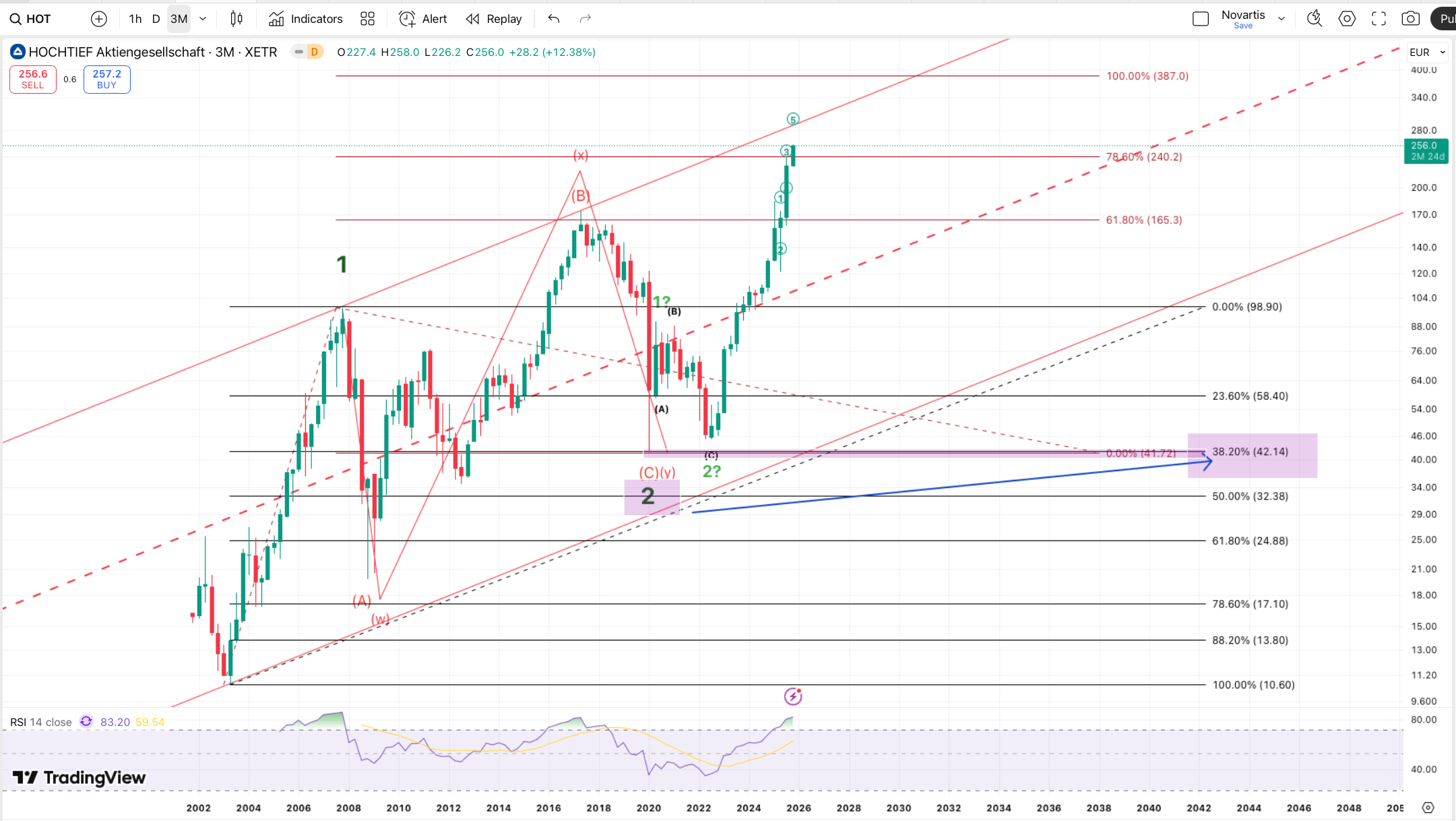
Task: Click the 257.2 BUY button
Action: (107, 79)
